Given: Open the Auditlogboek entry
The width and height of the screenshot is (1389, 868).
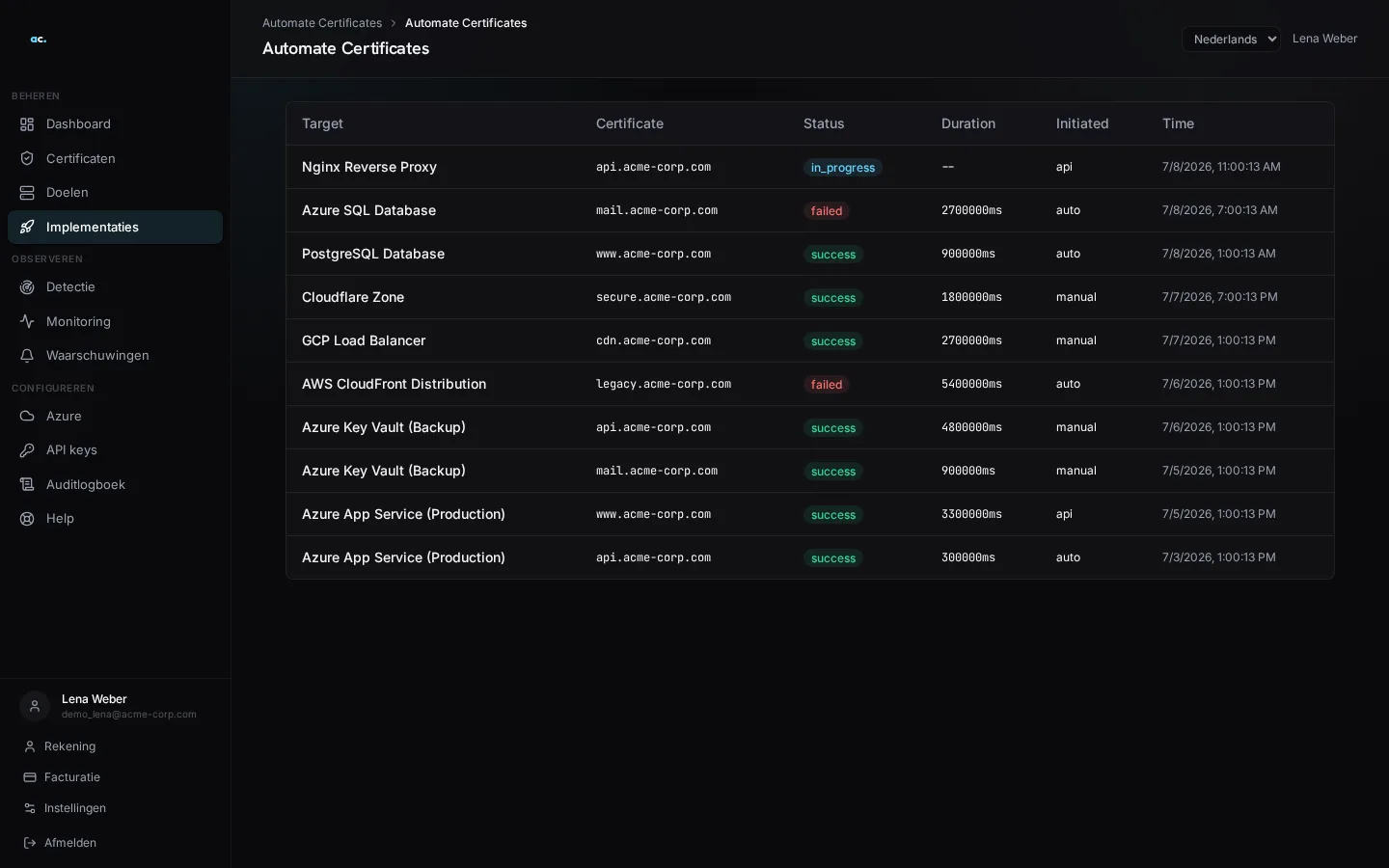Looking at the screenshot, I should (115, 485).
